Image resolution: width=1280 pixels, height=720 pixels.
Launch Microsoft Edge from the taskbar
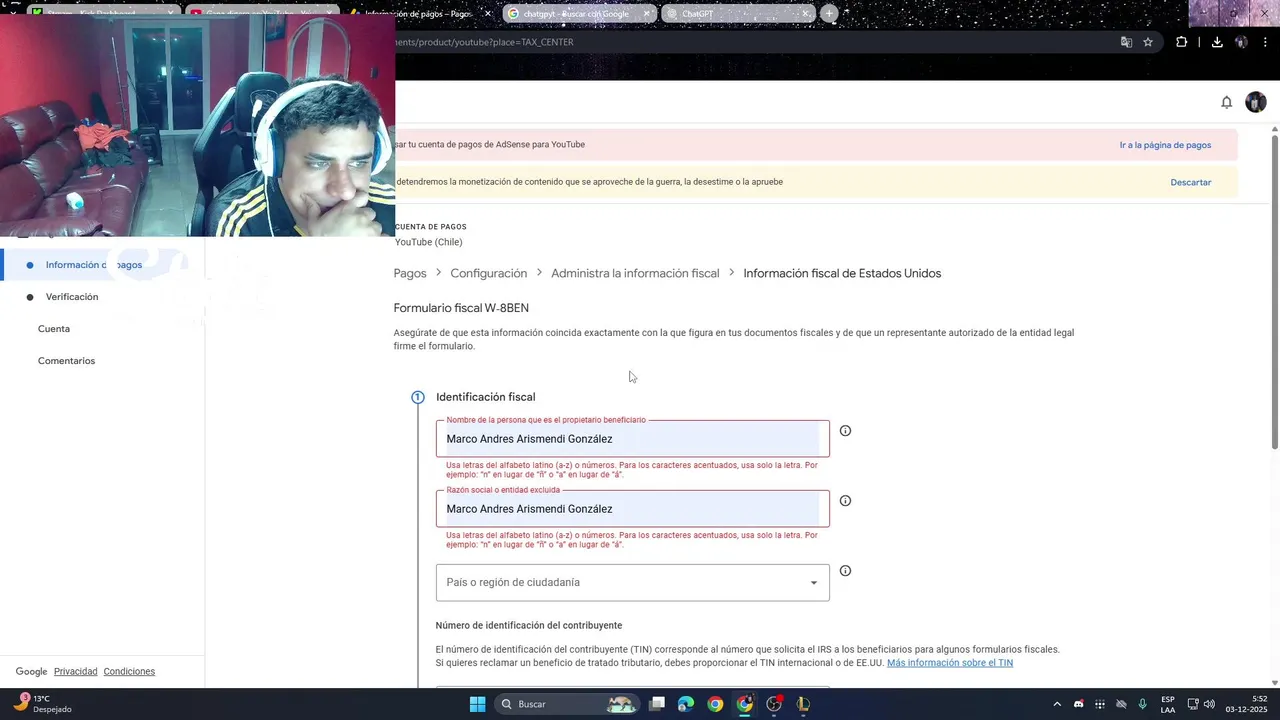686,704
